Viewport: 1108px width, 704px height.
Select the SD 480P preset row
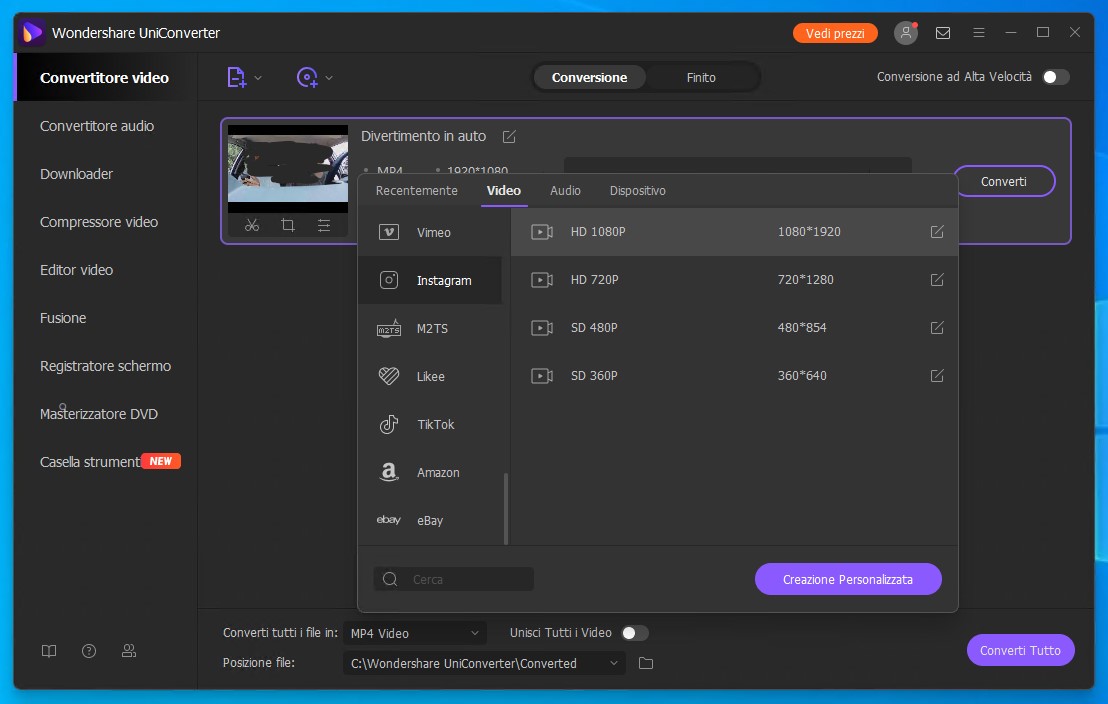[x=734, y=328]
